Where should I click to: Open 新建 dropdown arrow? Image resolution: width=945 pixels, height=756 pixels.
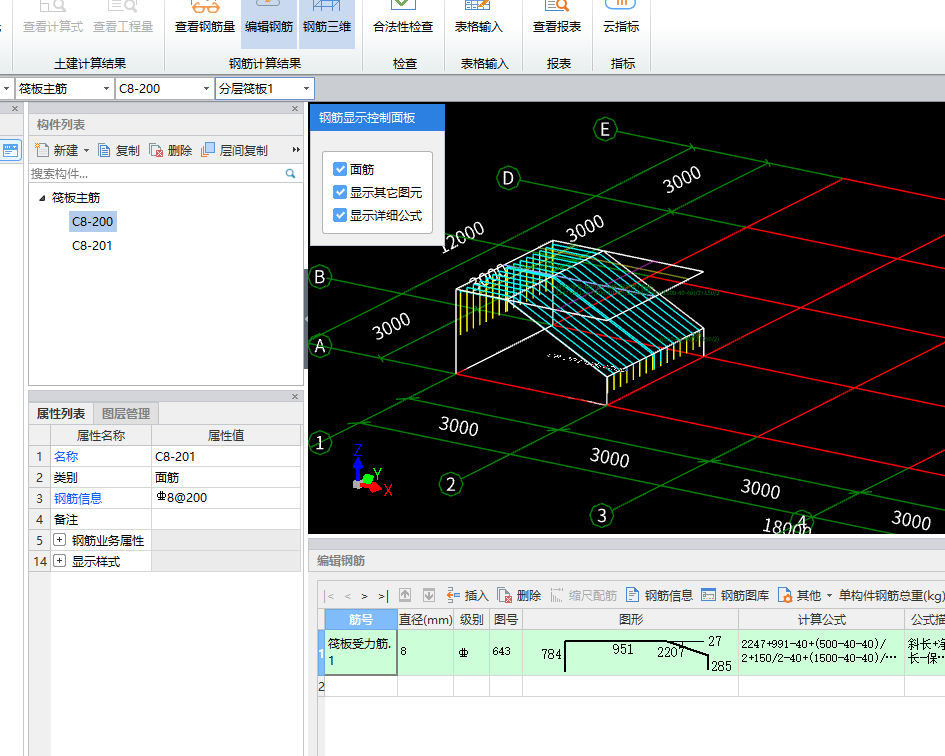coord(86,150)
